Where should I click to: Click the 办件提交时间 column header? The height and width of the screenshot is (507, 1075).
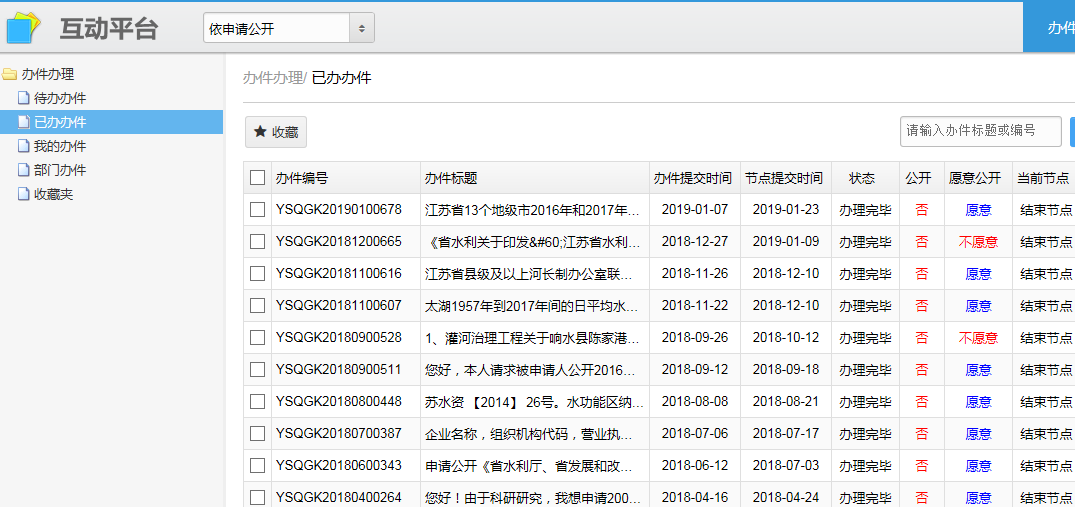pyautogui.click(x=694, y=178)
